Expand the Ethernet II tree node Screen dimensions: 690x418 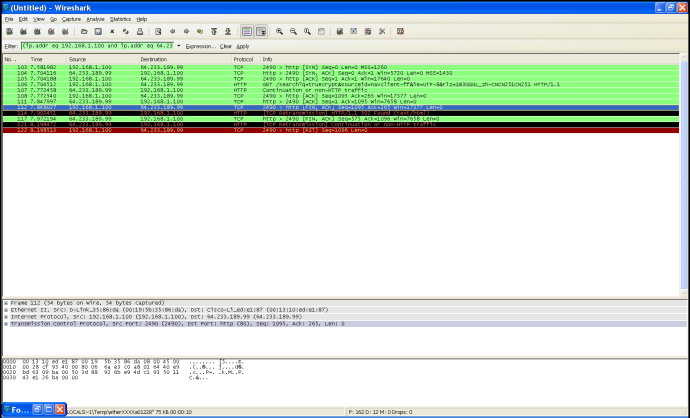pos(6,310)
